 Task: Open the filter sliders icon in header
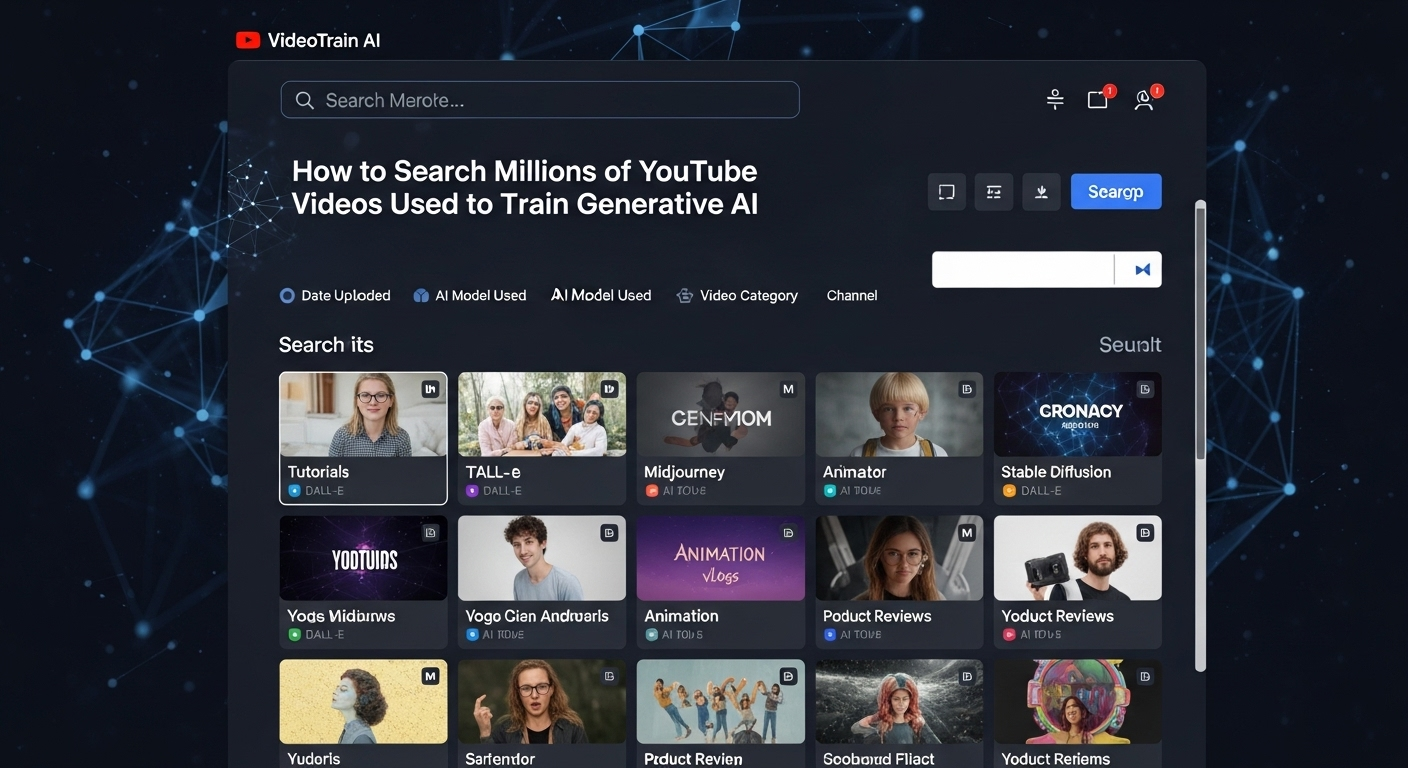(1055, 99)
